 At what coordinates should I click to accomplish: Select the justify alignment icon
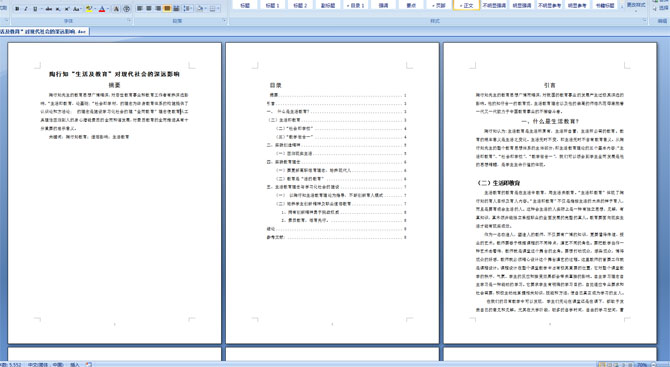tap(167, 9)
